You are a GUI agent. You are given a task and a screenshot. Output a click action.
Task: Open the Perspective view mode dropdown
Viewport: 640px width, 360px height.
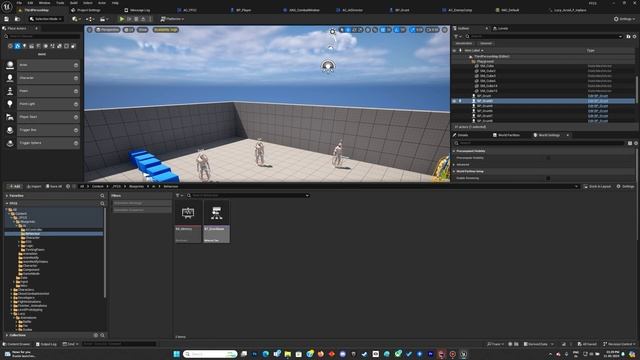[x=108, y=30]
